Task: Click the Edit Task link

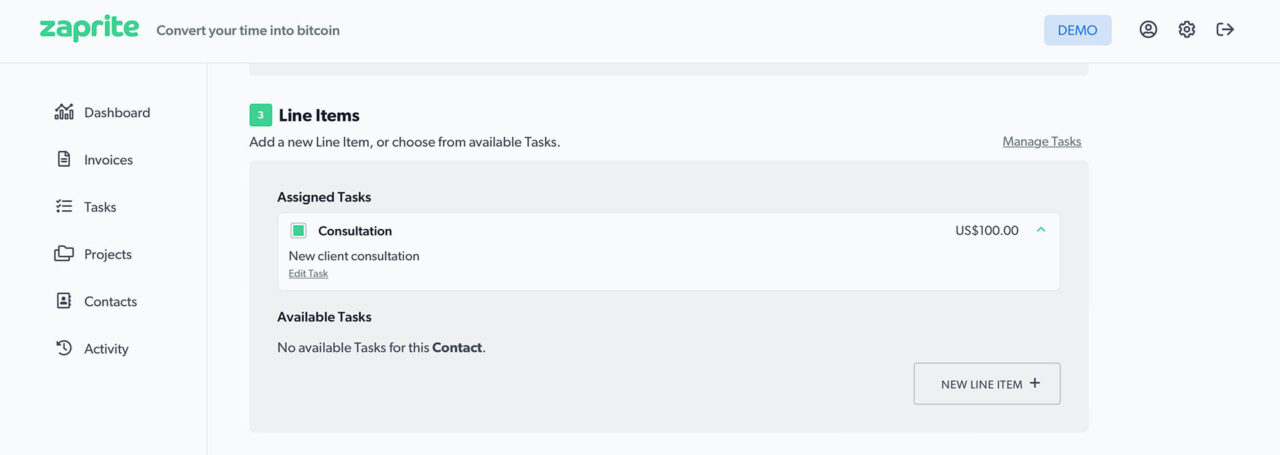Action: (308, 274)
